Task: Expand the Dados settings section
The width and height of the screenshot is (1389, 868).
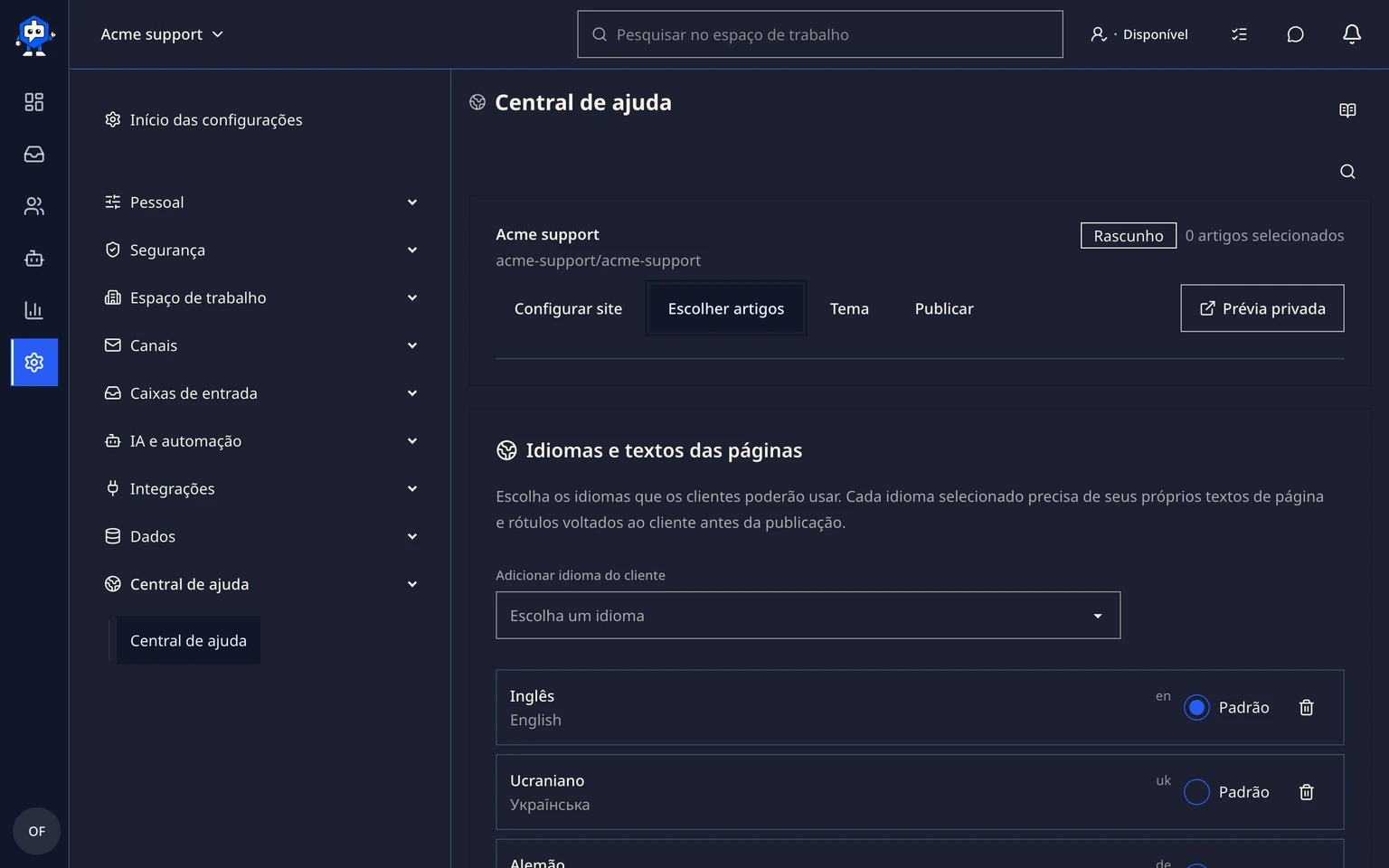Action: click(261, 537)
